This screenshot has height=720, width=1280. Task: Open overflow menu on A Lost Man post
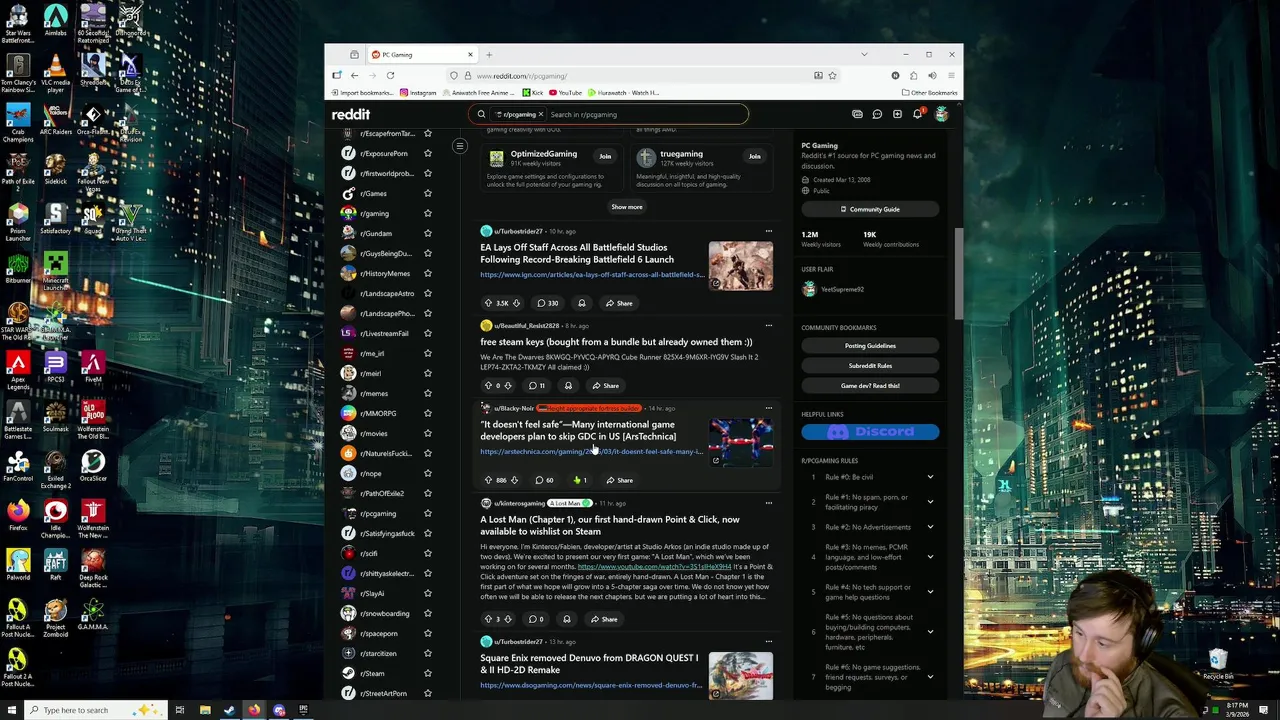click(x=768, y=503)
